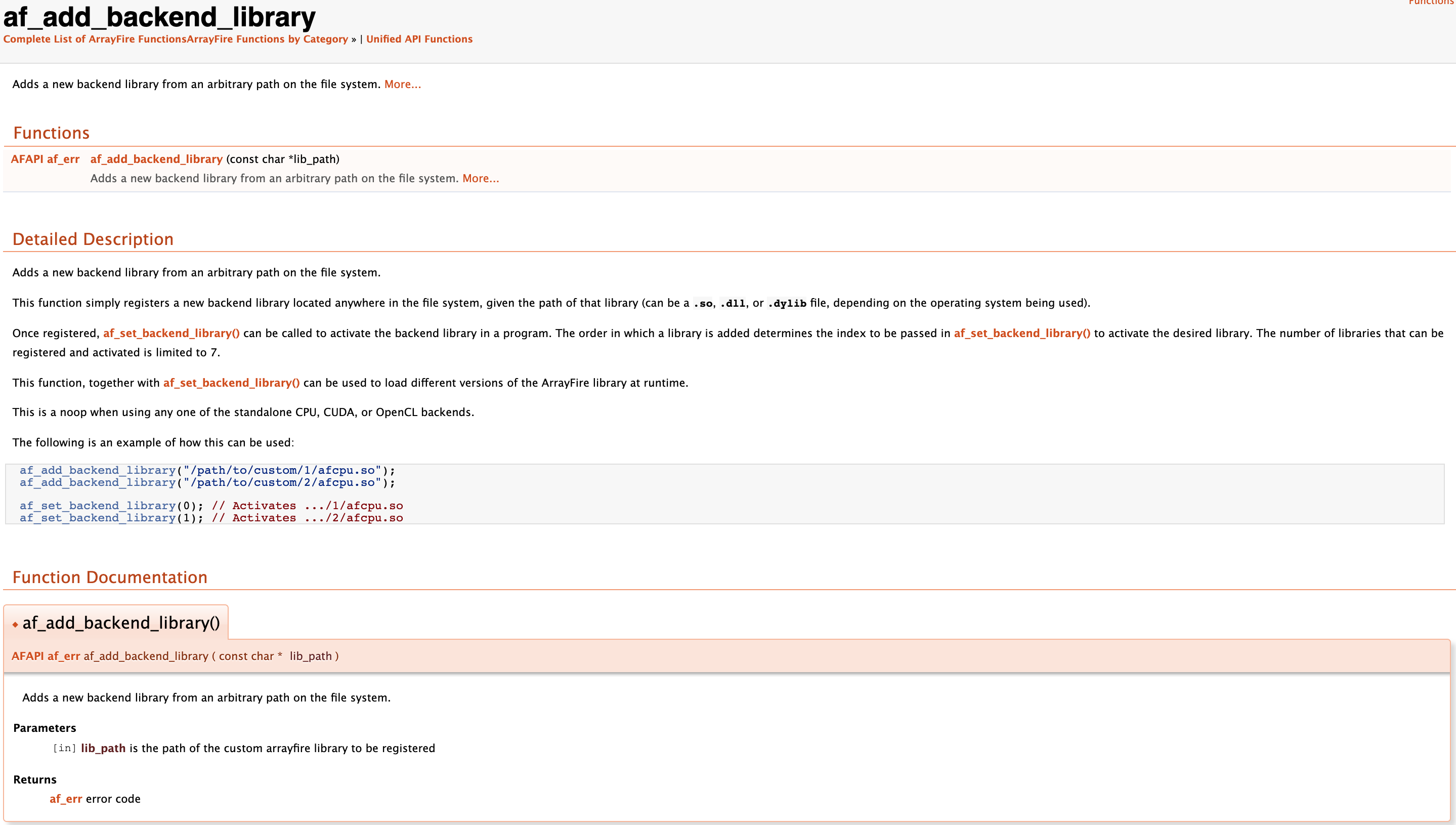Click af_set_backend_library(0) in code example
This screenshot has height=825, width=1456.
tap(98, 506)
